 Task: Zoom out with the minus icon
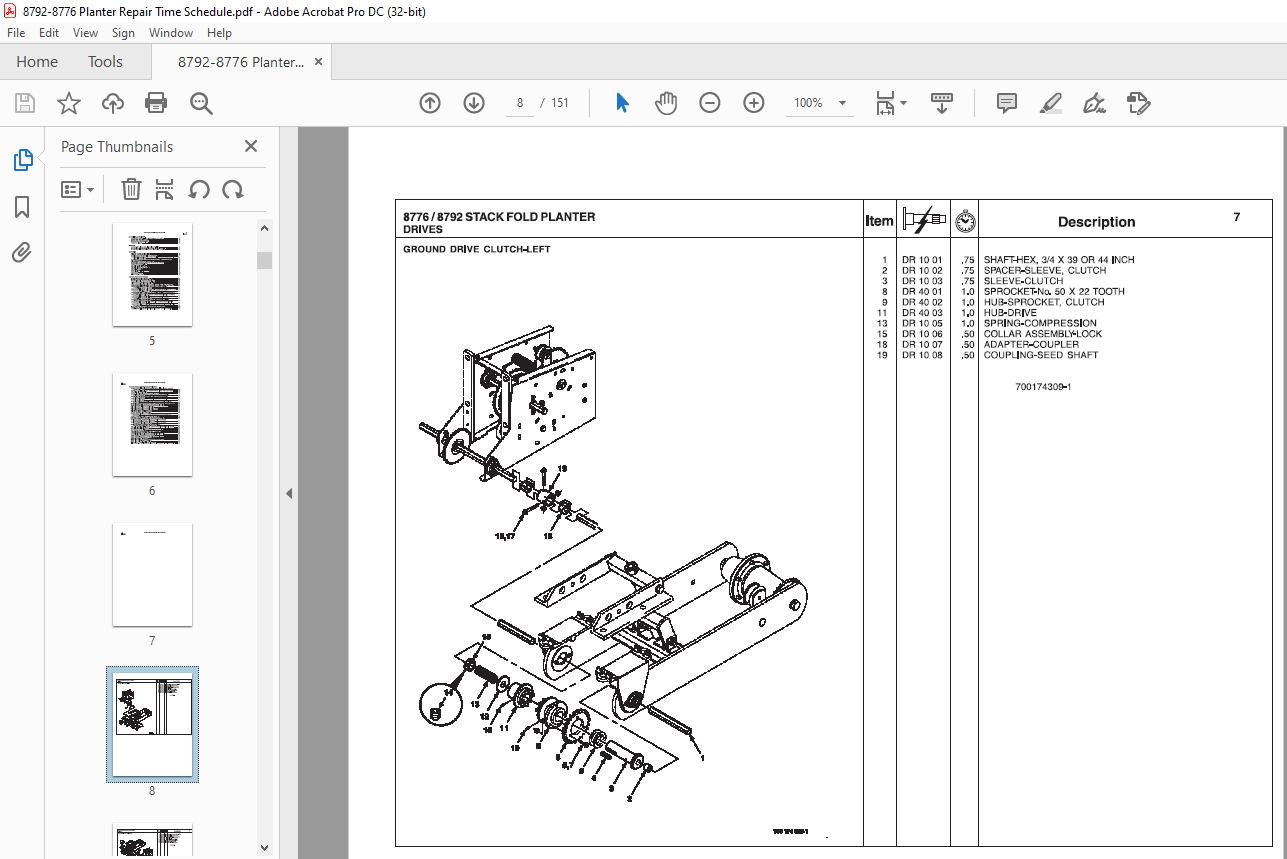(710, 103)
